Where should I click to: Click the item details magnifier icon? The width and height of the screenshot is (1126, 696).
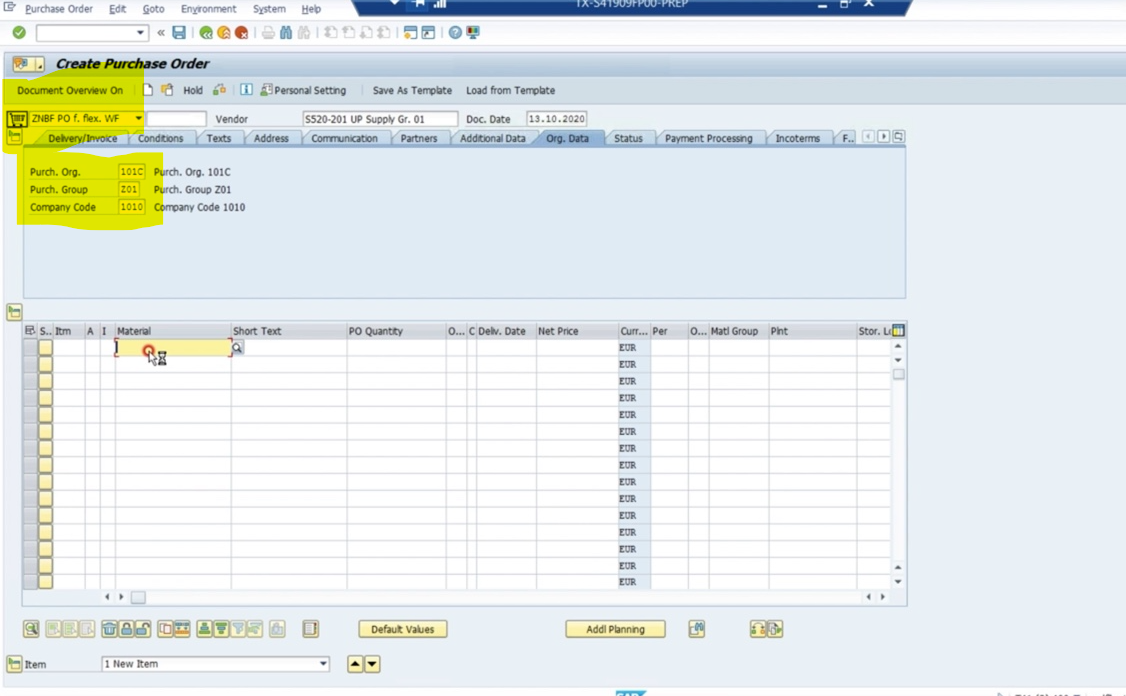click(31, 629)
